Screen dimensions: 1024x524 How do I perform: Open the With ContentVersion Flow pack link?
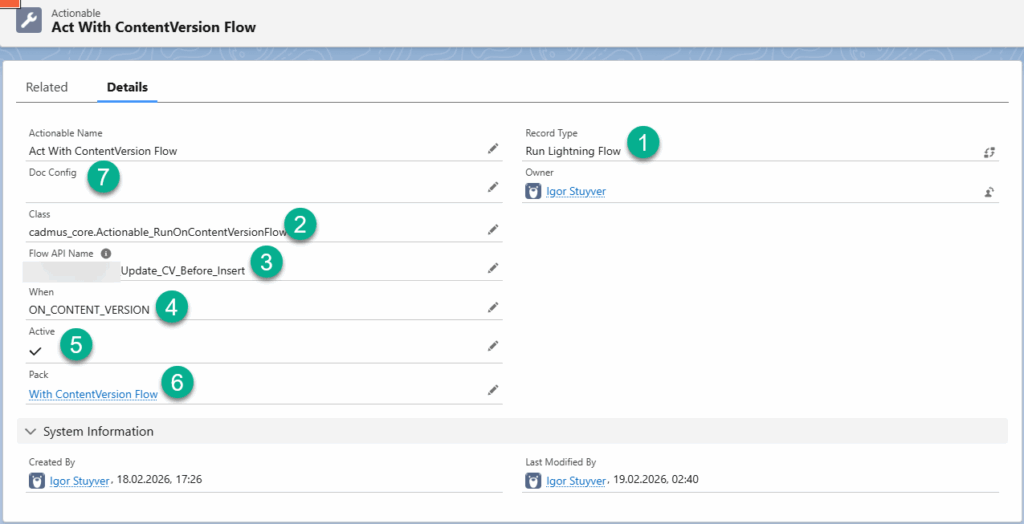[93, 394]
